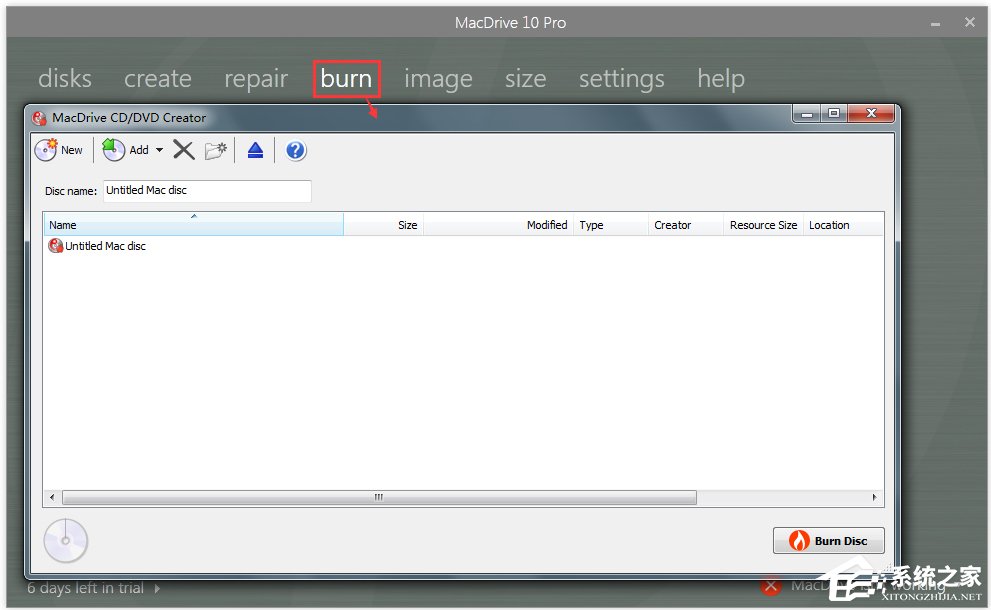Open the help tab in MacDrive
Screen dimensions: 991x610
click(x=721, y=80)
